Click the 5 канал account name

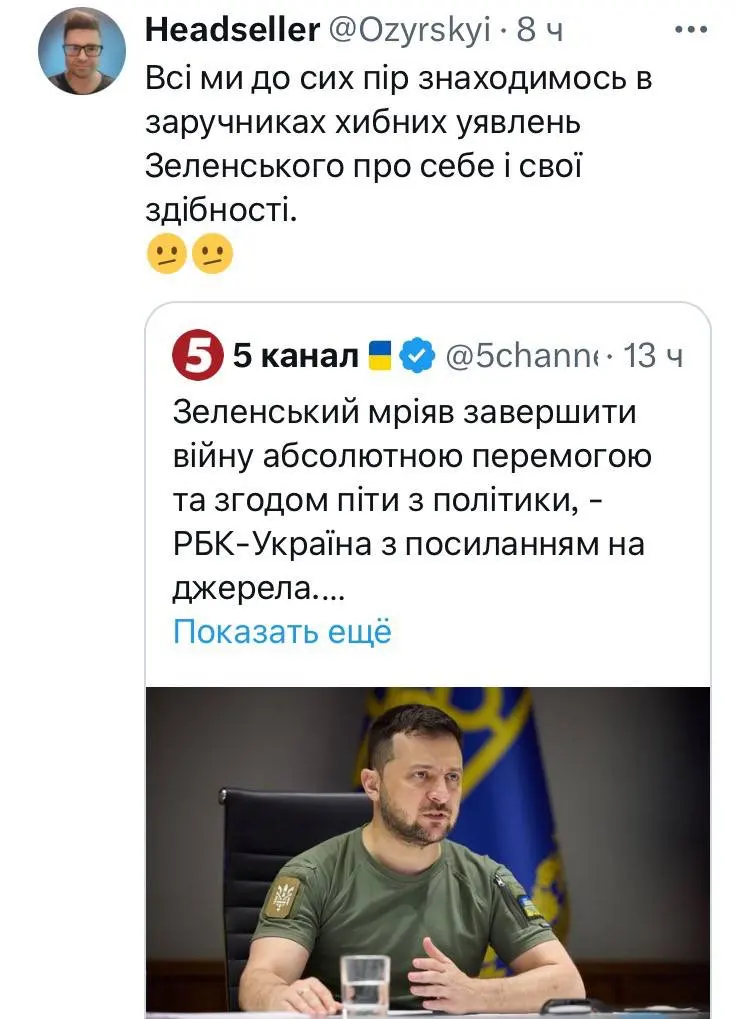point(295,356)
